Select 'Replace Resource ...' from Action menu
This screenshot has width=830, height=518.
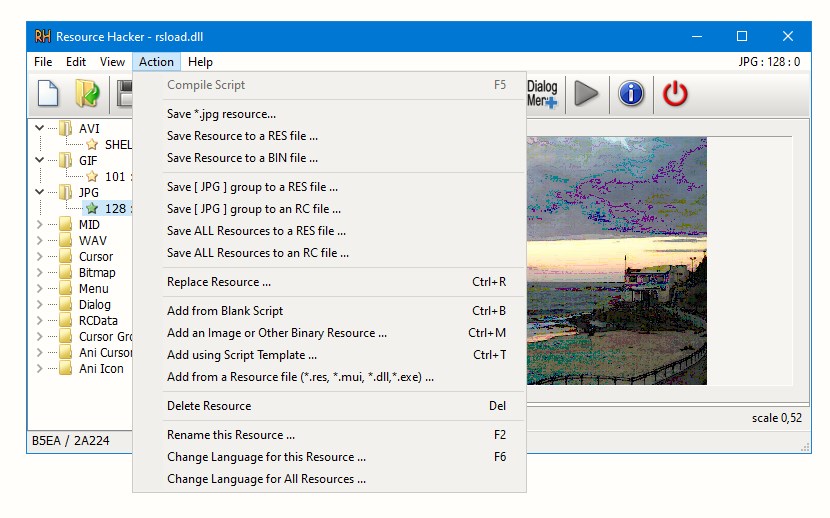pyautogui.click(x=219, y=282)
